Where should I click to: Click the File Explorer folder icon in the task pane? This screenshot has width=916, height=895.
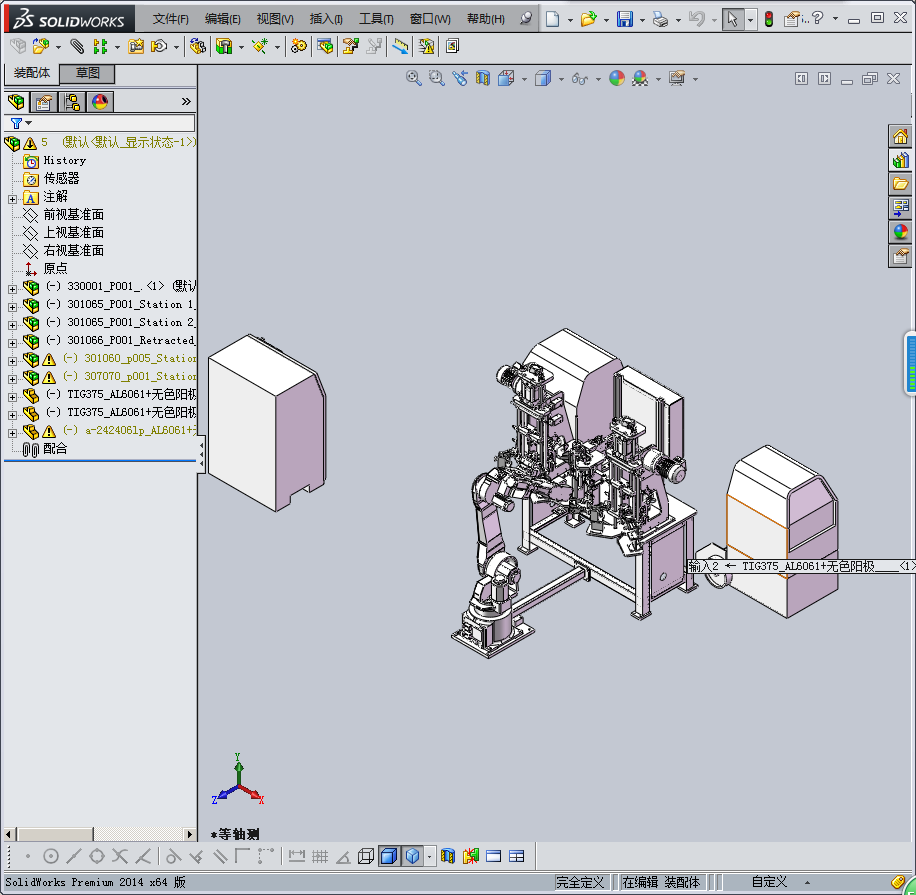[900, 183]
